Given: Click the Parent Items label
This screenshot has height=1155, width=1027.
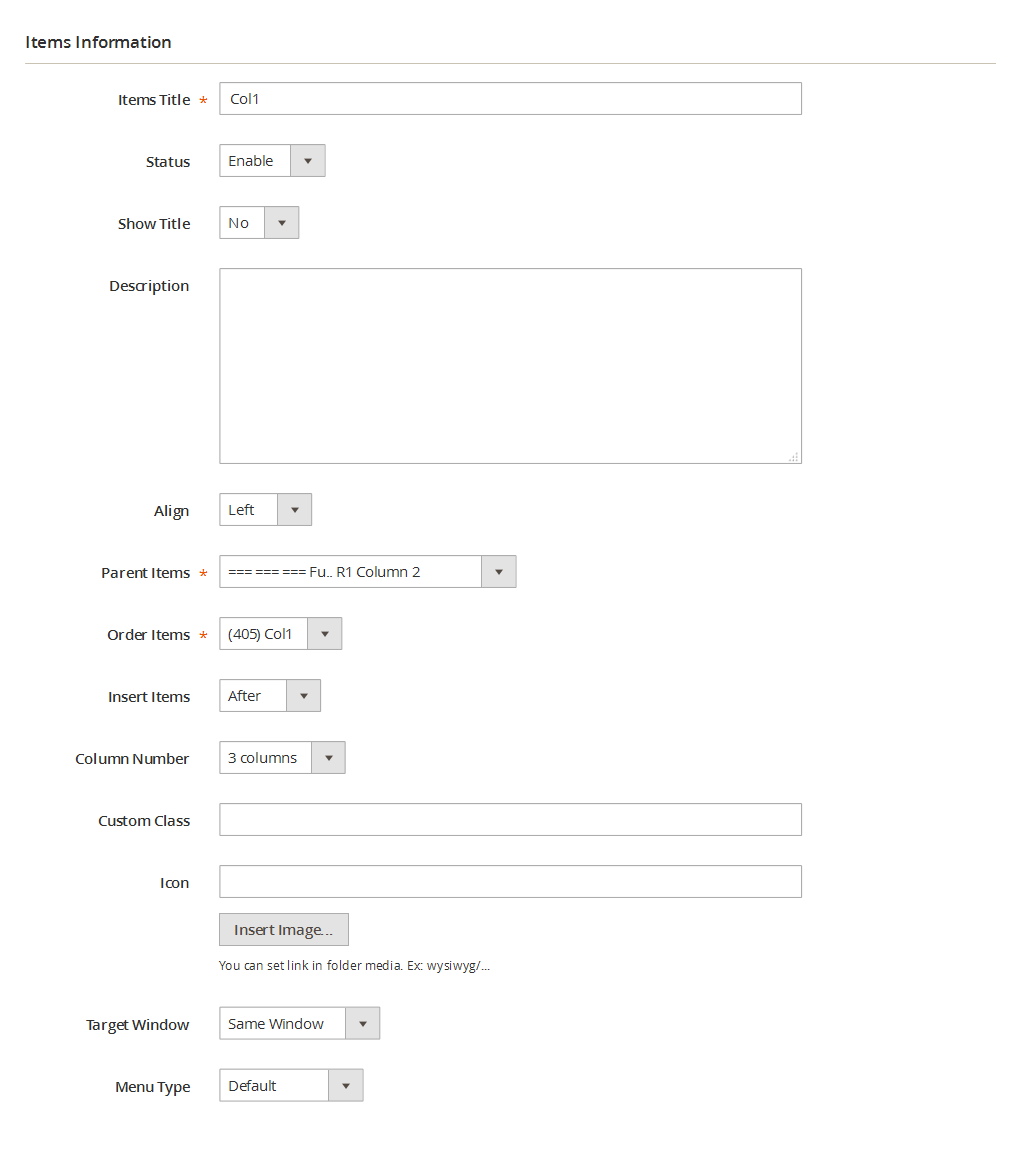Looking at the screenshot, I should pyautogui.click(x=145, y=572).
